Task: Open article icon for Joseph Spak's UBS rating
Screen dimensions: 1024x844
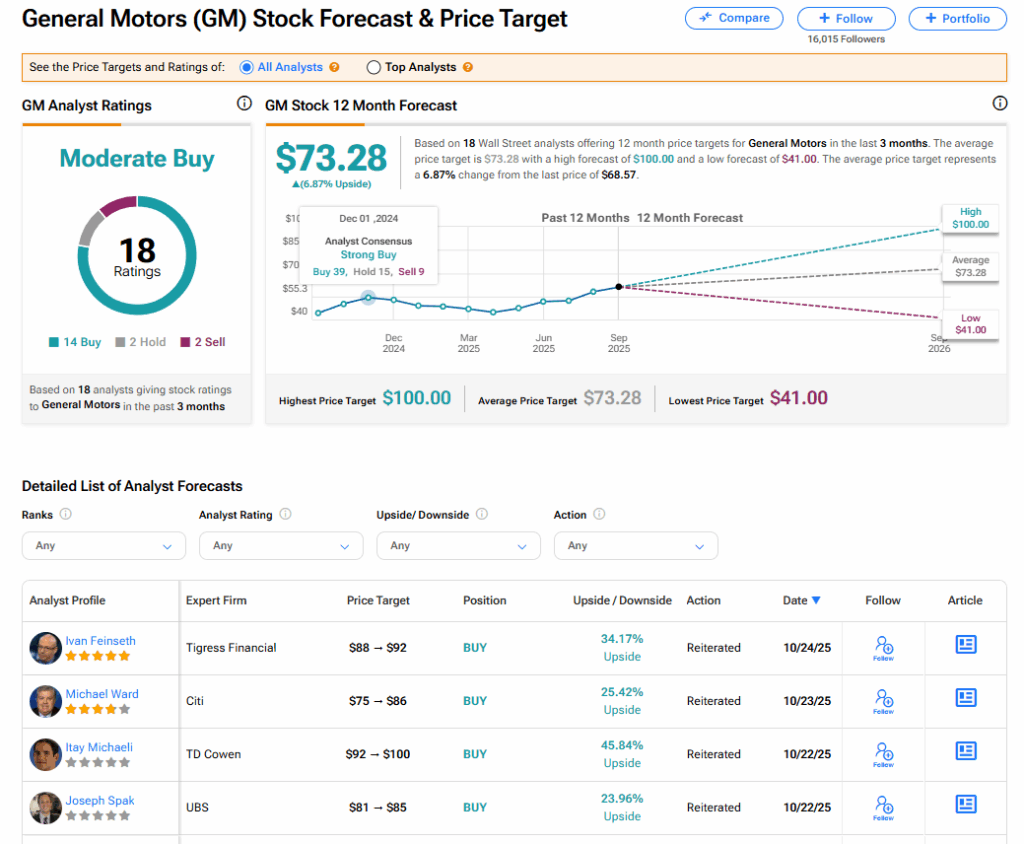Action: coord(965,804)
